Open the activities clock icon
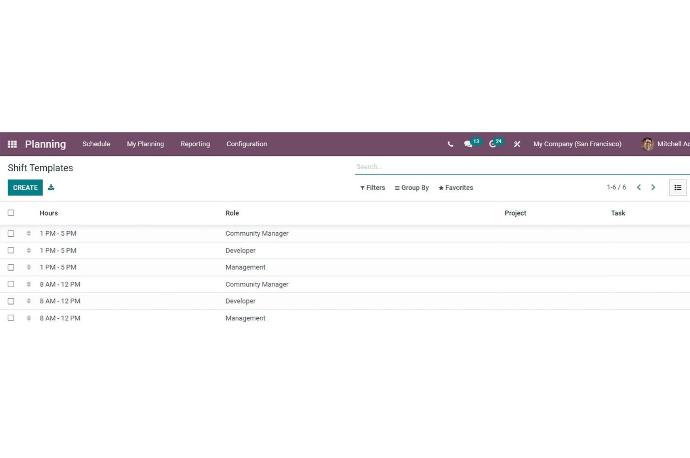This screenshot has height=458, width=690. pyautogui.click(x=493, y=144)
